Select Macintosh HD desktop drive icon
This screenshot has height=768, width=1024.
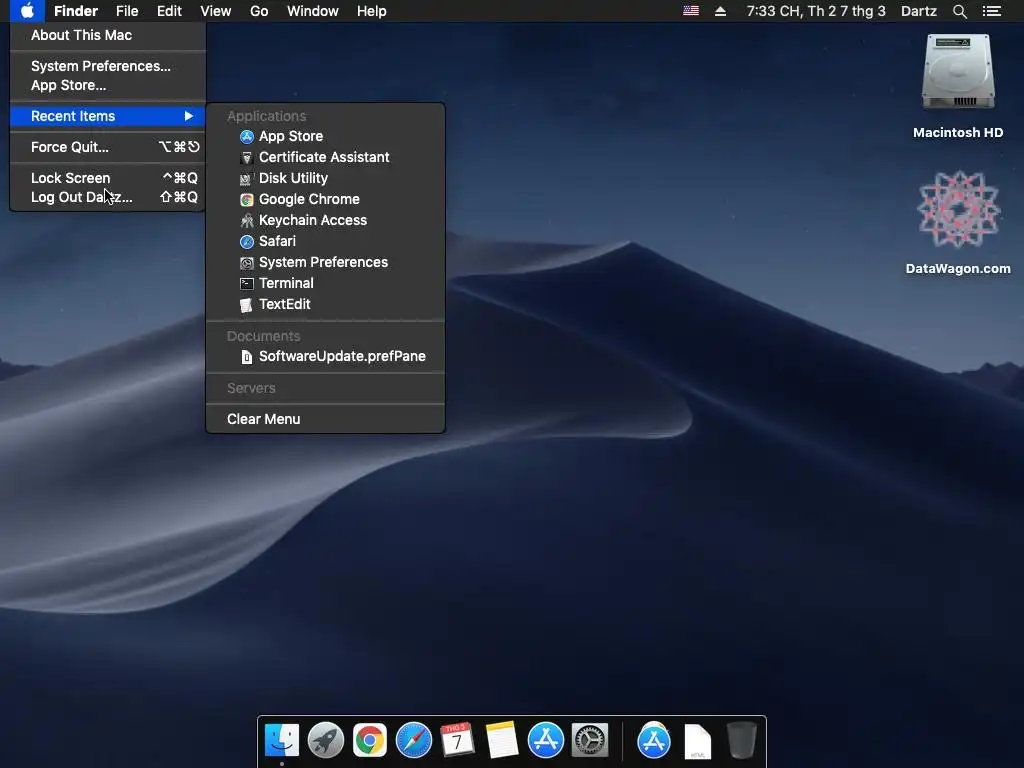[958, 72]
